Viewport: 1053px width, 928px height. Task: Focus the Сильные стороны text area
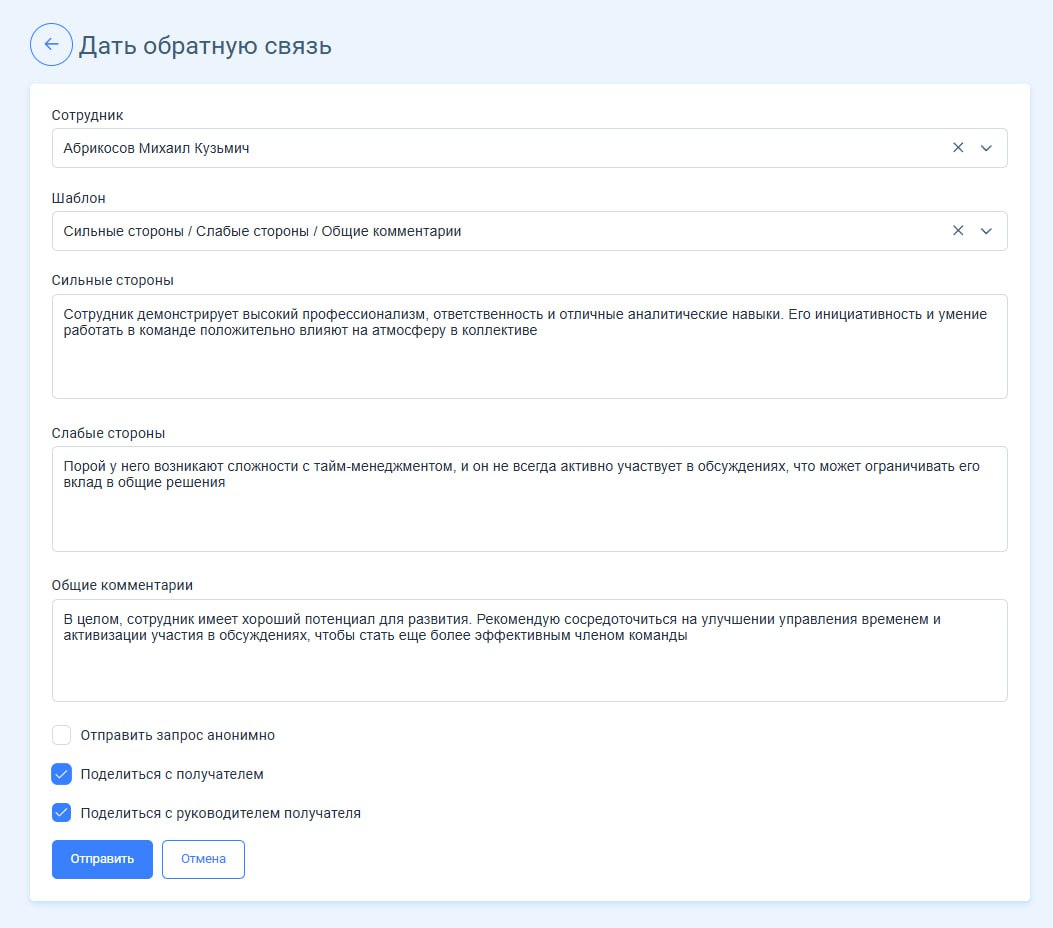529,346
